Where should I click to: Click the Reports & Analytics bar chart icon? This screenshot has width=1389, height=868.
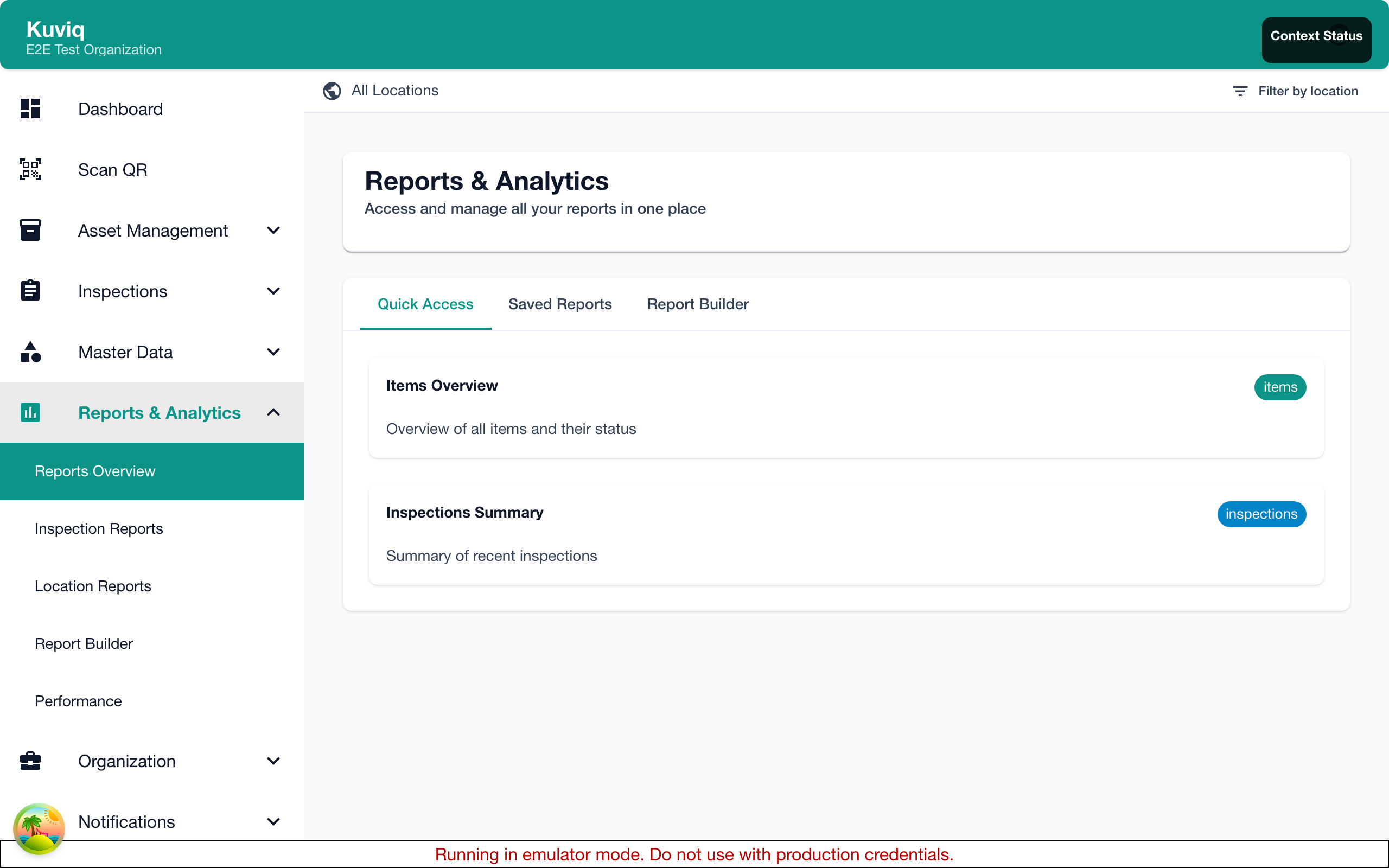(x=30, y=412)
